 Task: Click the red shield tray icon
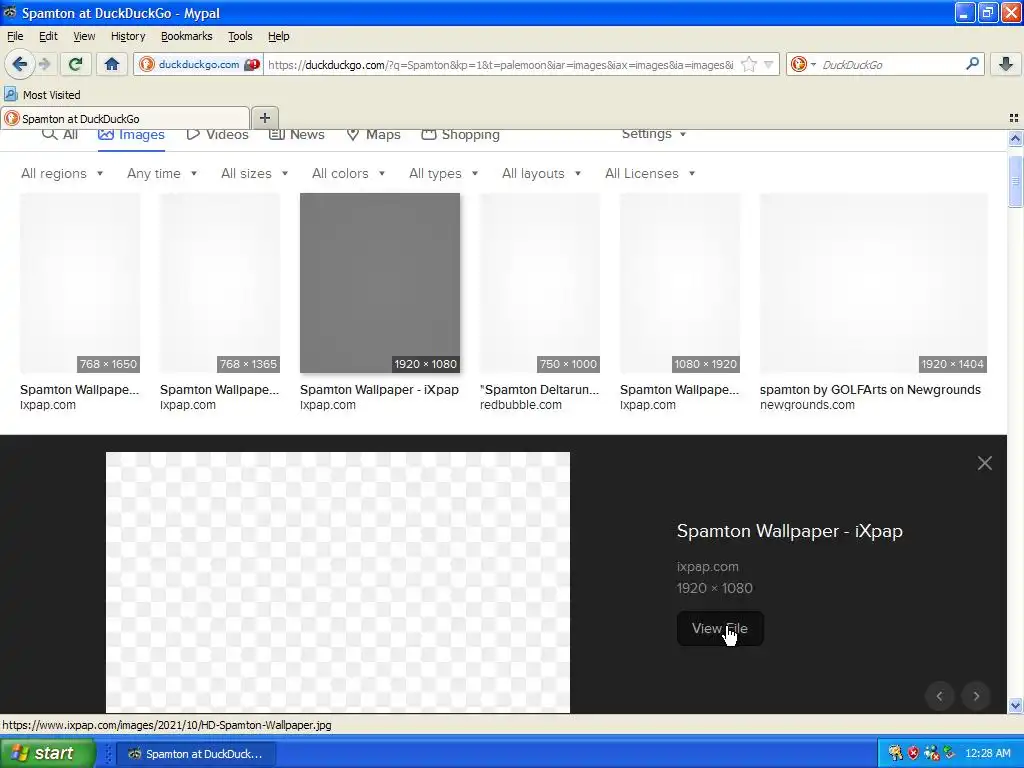(913, 753)
